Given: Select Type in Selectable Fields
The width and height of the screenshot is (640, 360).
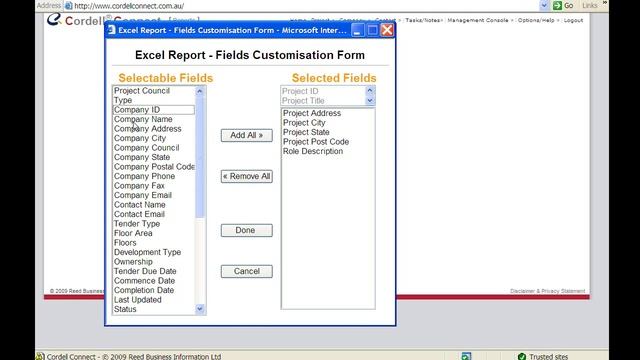Looking at the screenshot, I should click(154, 100).
